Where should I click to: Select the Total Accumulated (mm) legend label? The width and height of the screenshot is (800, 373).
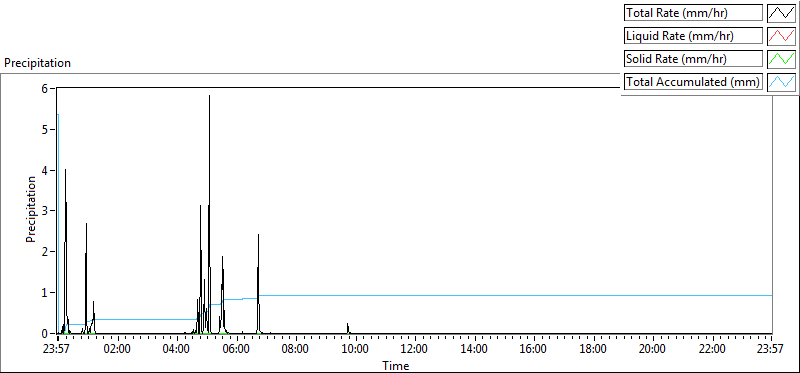(x=693, y=82)
